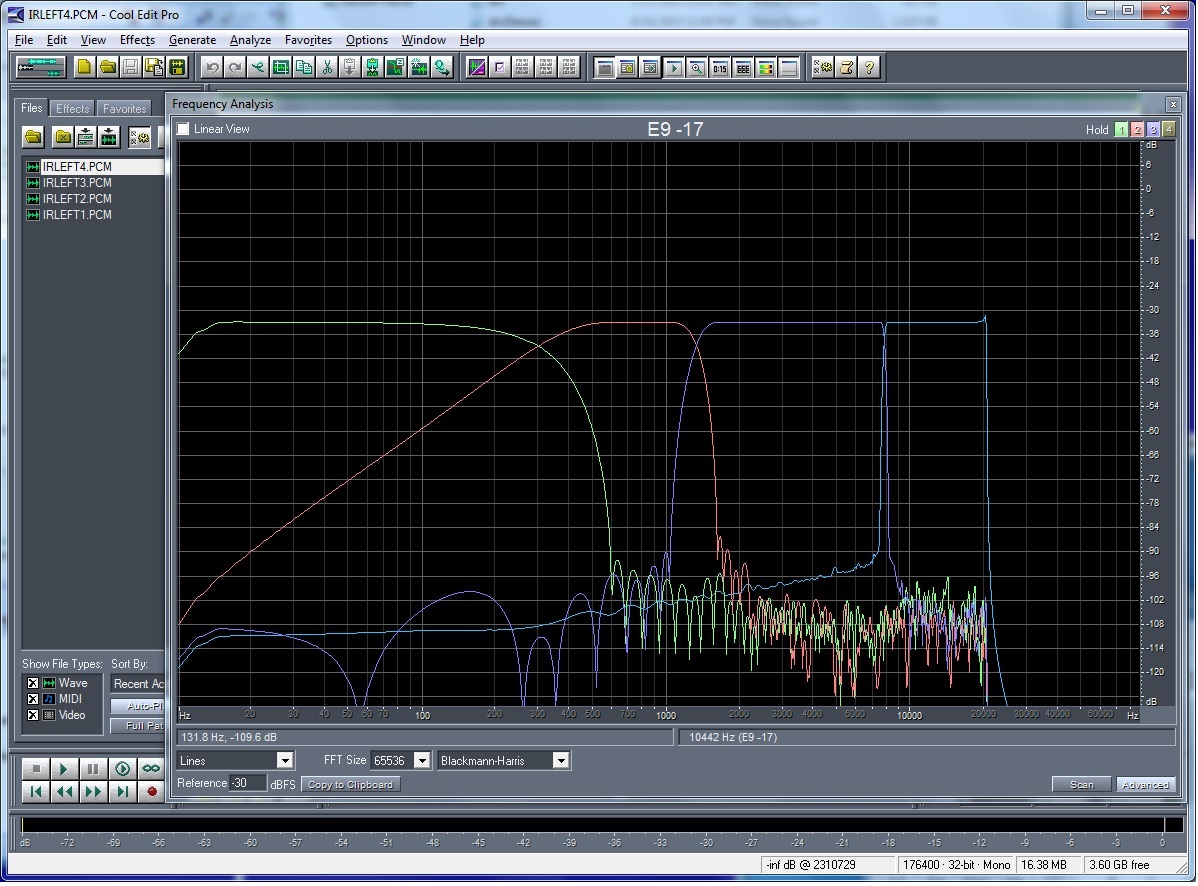
Task: Click the question mark Help icon
Action: [x=869, y=67]
